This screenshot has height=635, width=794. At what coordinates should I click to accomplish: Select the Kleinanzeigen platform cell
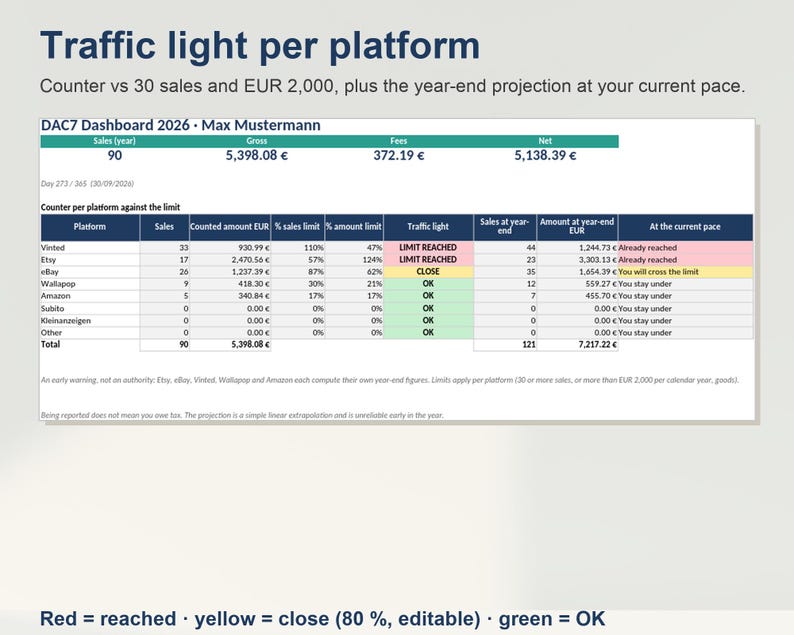point(90,321)
